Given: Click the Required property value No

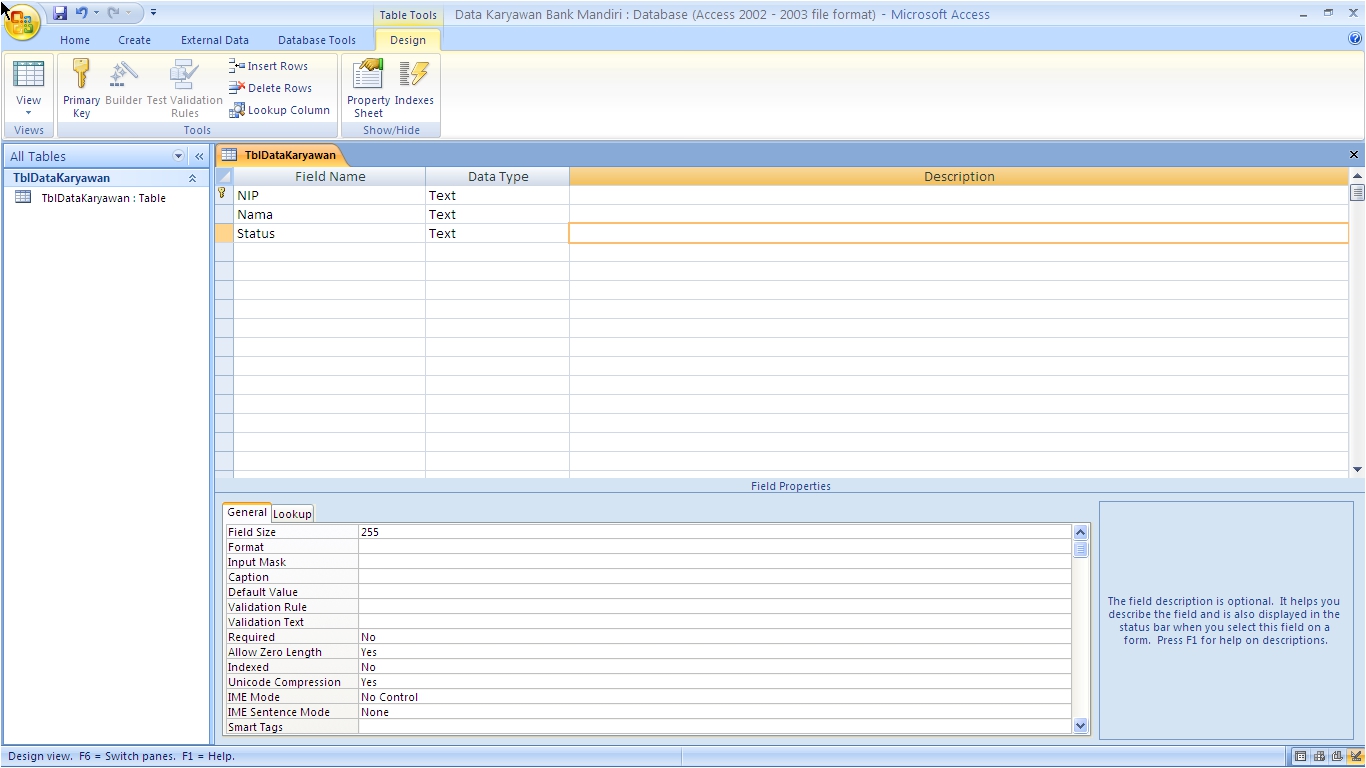Looking at the screenshot, I should 714,637.
